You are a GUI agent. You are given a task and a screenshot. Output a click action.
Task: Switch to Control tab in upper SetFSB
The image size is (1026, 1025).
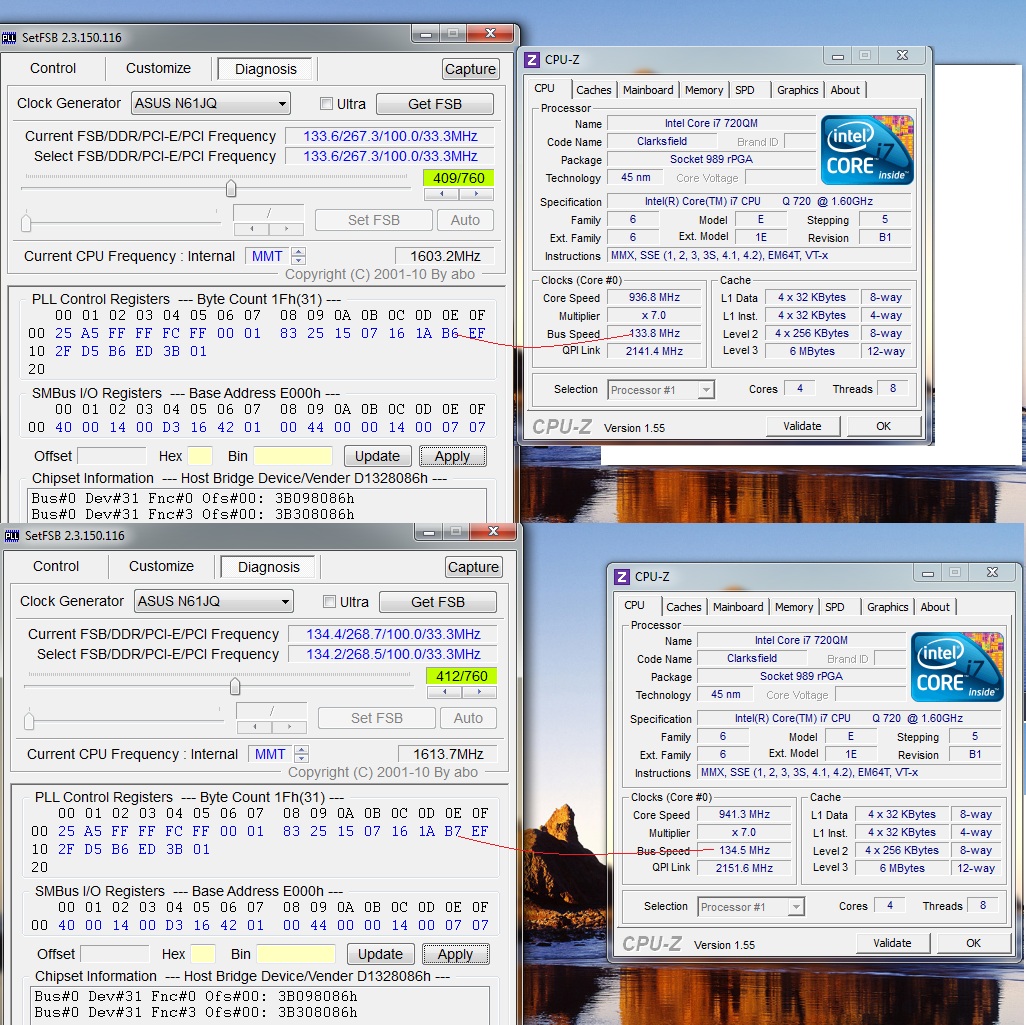point(53,69)
